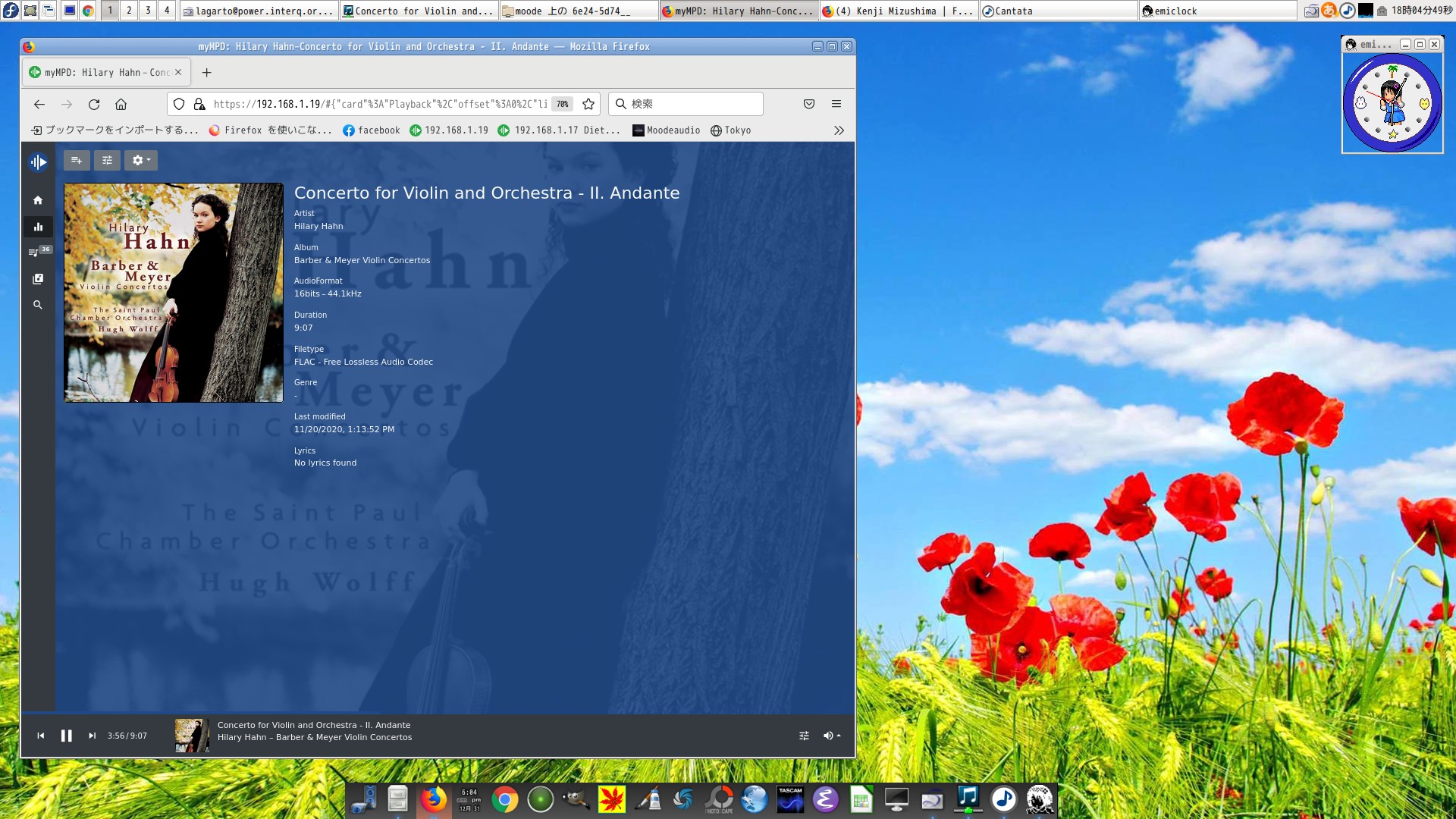Open a new Firefox tab
This screenshot has height=819, width=1456.
tap(206, 73)
